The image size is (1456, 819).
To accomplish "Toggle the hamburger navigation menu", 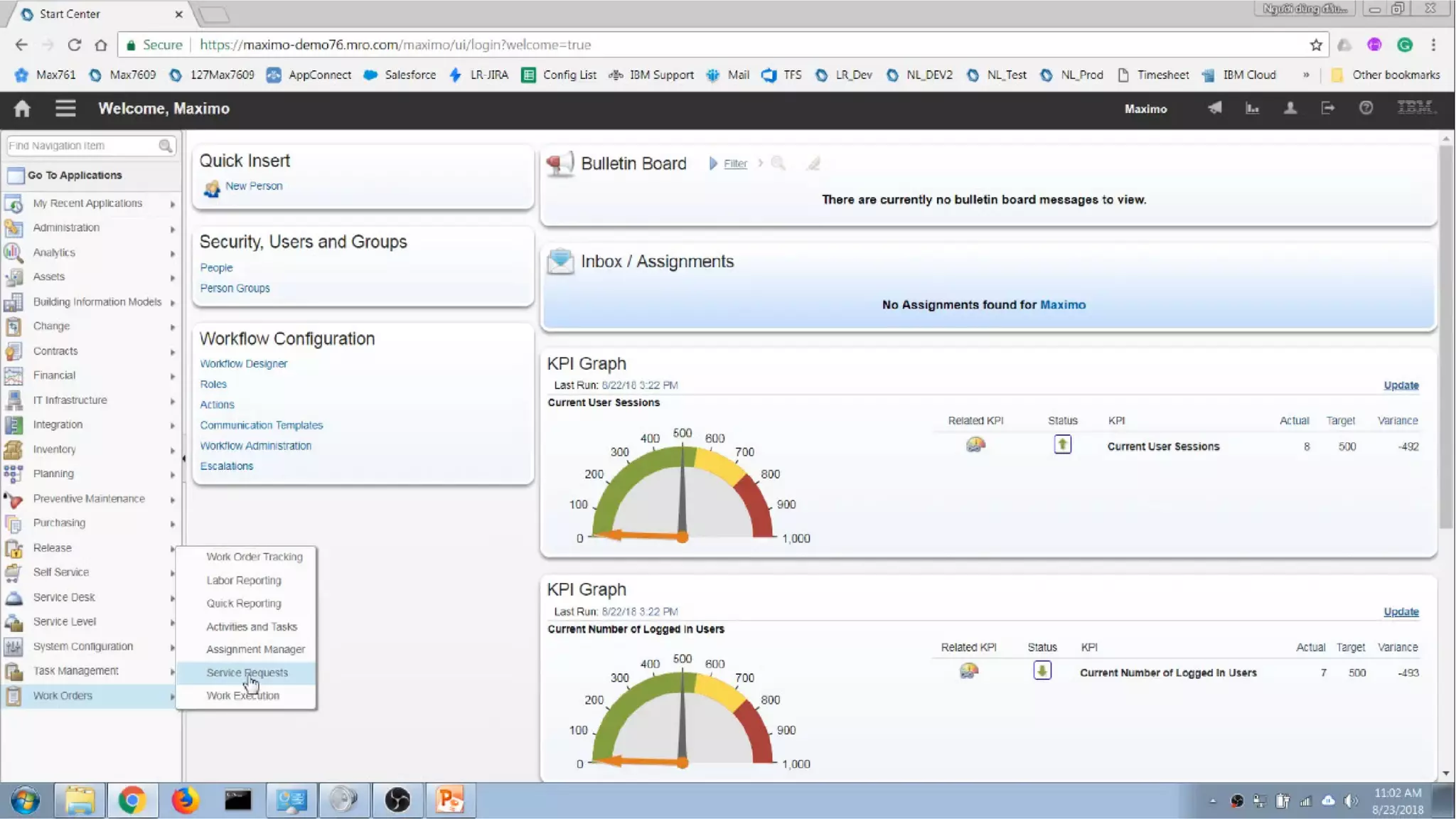I will click(65, 108).
